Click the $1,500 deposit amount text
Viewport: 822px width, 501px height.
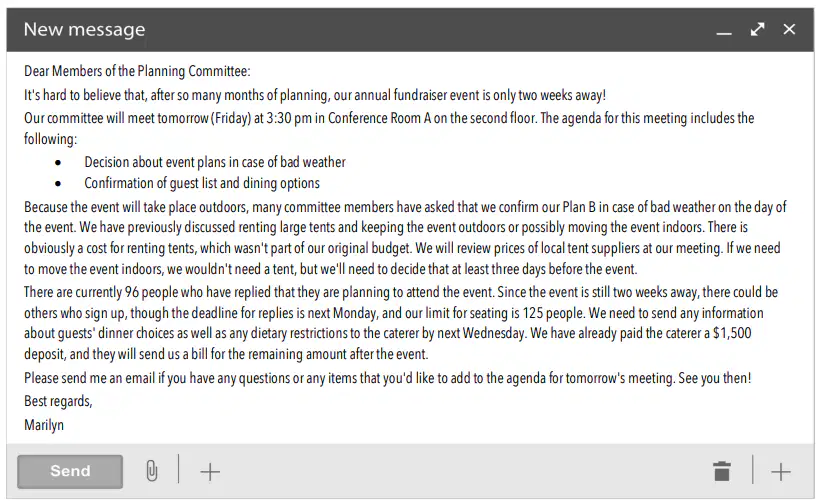tap(732, 333)
